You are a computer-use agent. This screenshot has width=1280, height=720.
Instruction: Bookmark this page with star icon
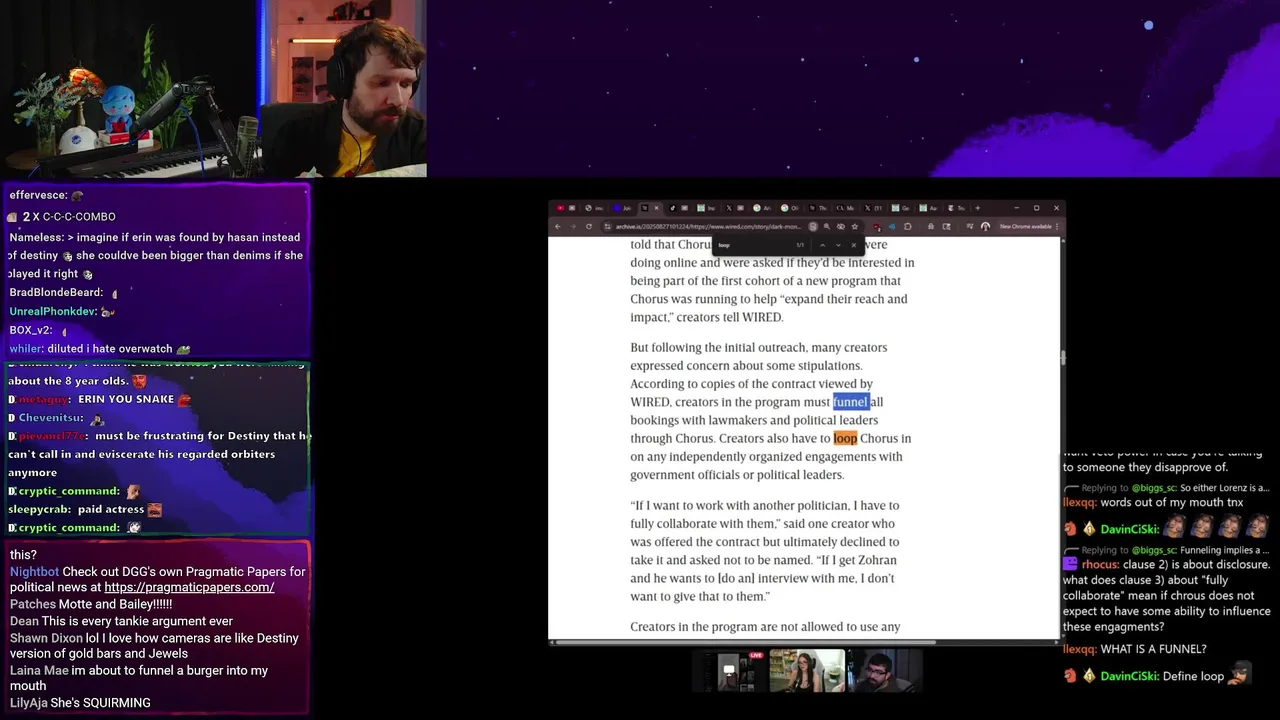pos(855,226)
